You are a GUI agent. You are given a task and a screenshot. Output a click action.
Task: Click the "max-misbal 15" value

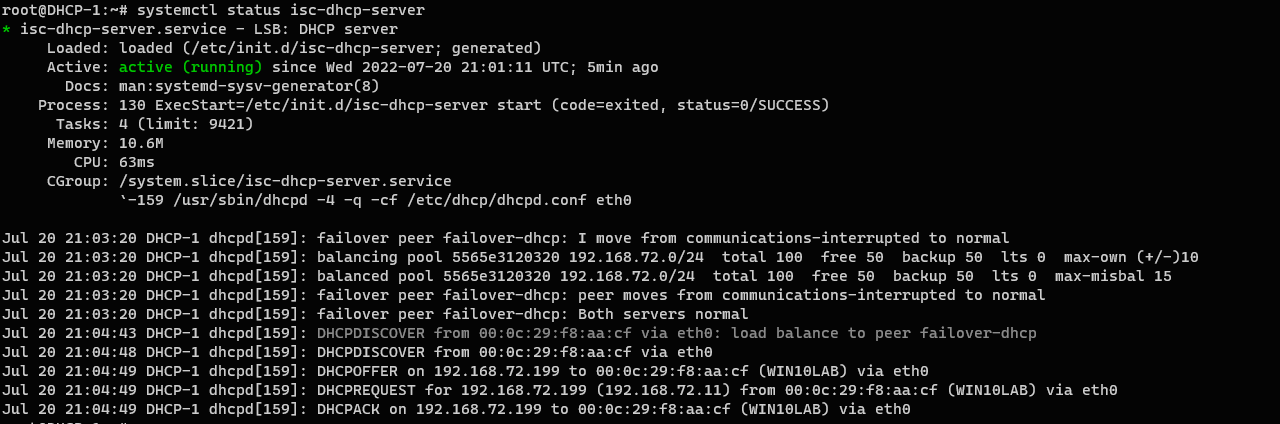pos(1113,276)
